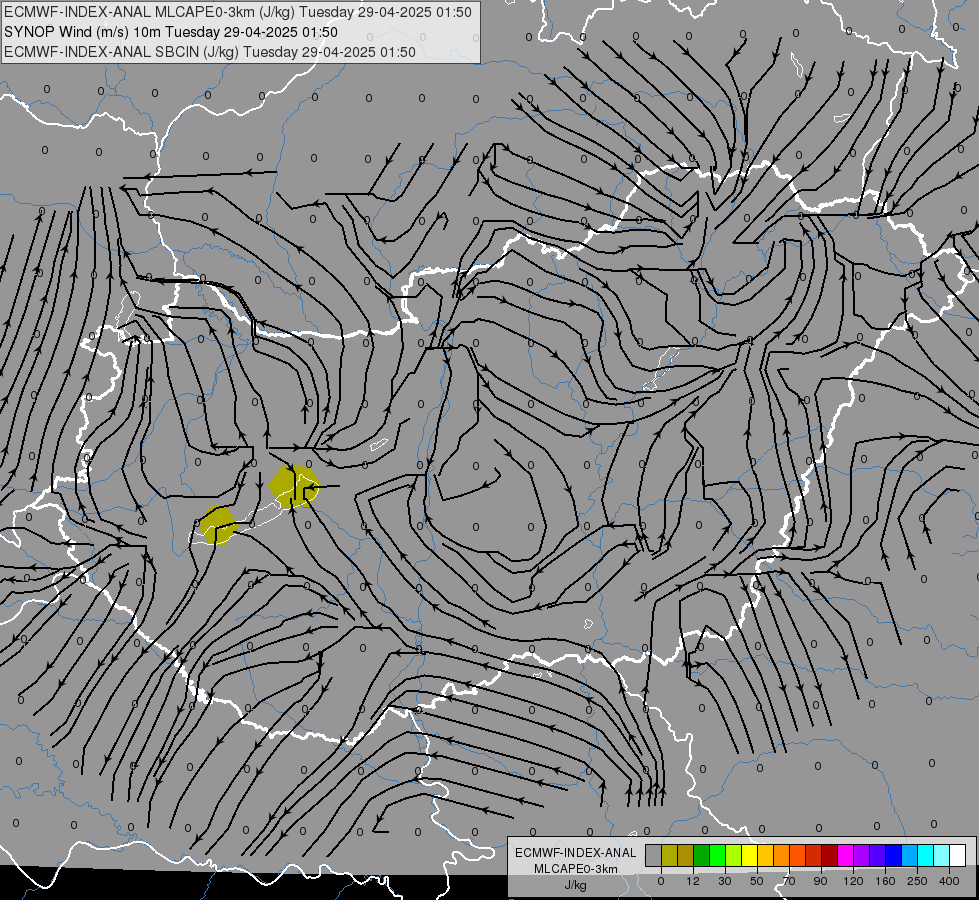Click the magenta legend swatch
Image resolution: width=979 pixels, height=900 pixels.
pos(846,855)
